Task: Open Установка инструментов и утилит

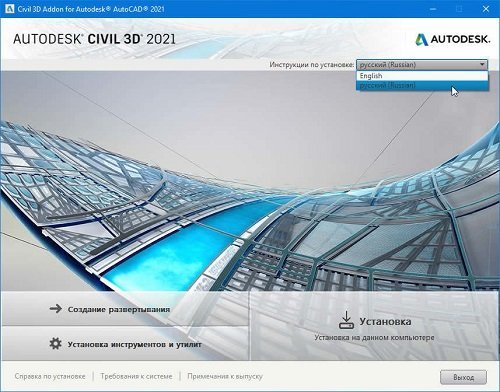Action: [x=125, y=344]
